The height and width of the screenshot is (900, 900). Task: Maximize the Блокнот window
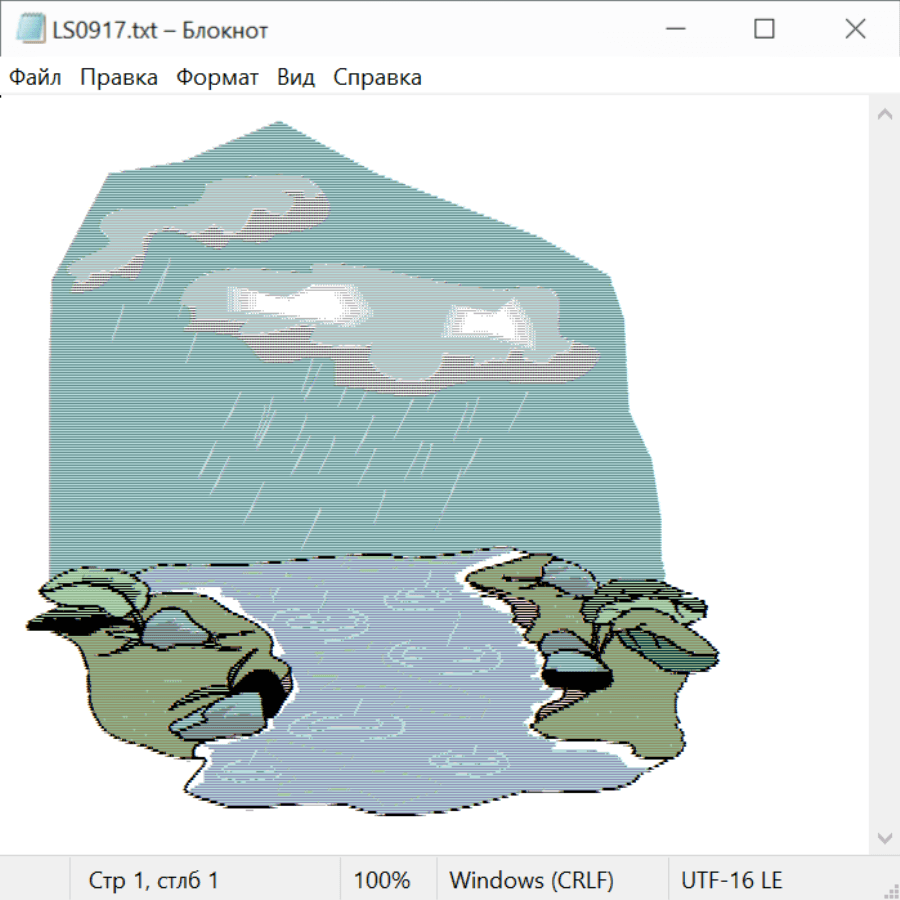(764, 30)
